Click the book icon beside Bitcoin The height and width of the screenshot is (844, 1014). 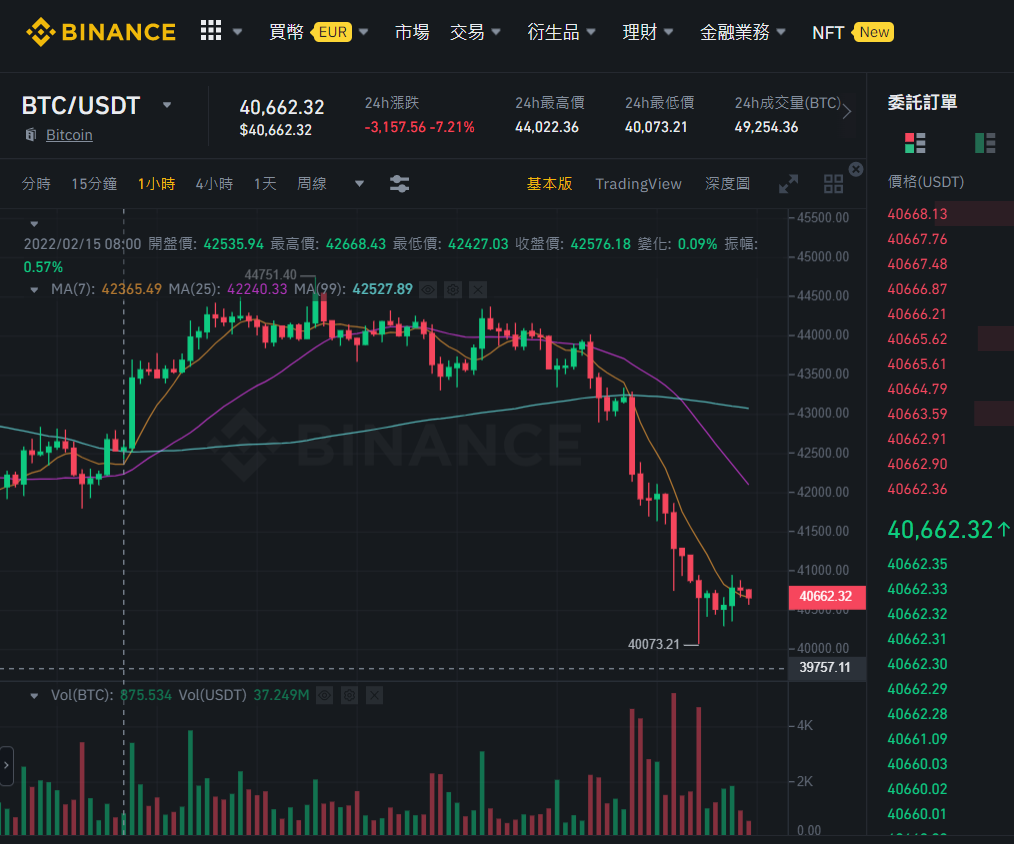(x=30, y=135)
